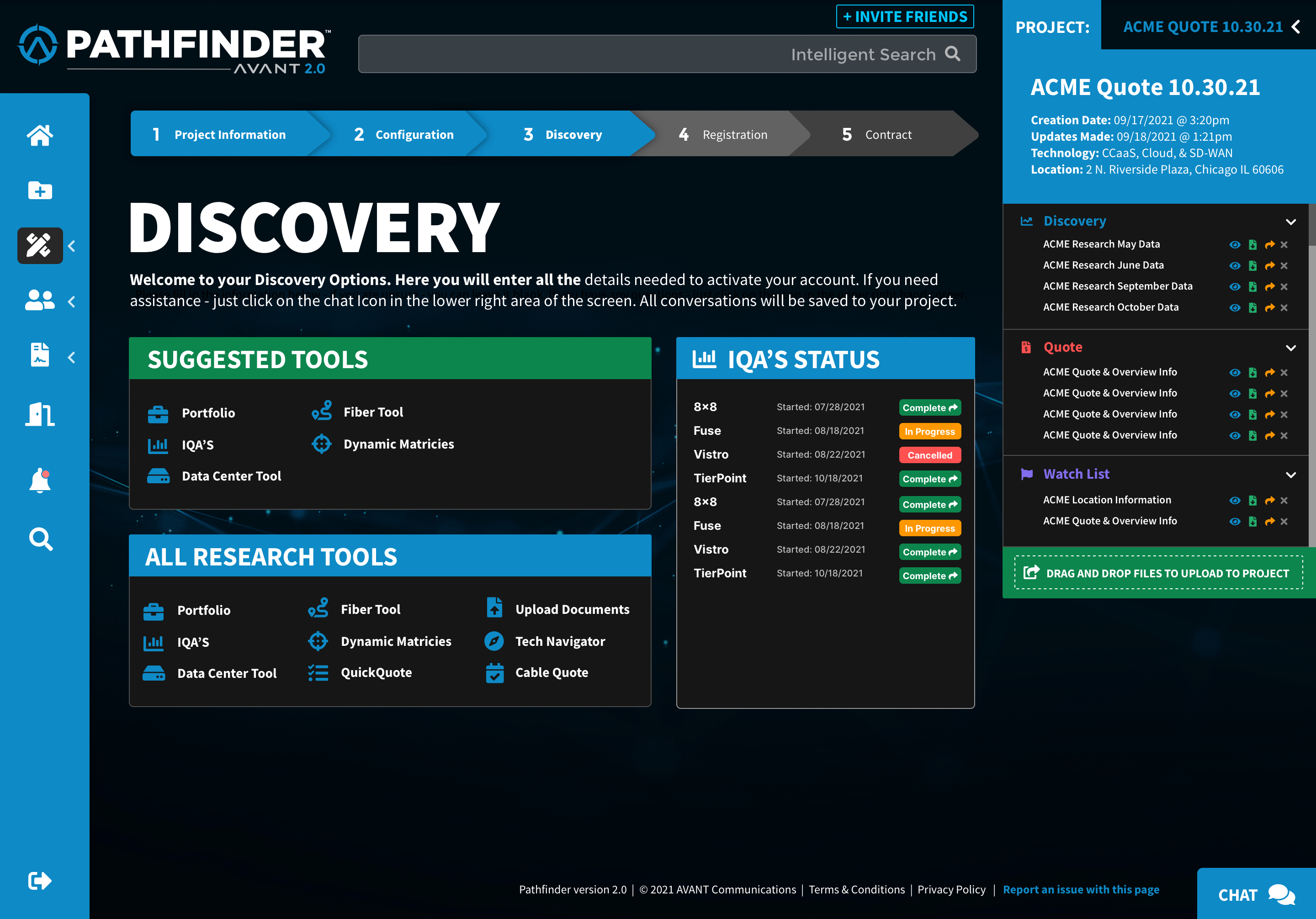The height and width of the screenshot is (919, 1316).
Task: Click Cancelled badge for Vistro
Action: coord(930,455)
